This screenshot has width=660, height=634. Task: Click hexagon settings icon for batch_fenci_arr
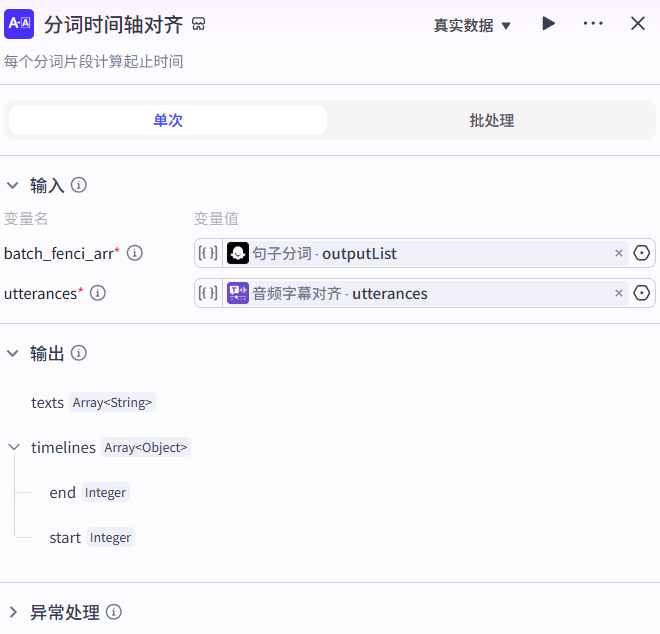point(641,253)
